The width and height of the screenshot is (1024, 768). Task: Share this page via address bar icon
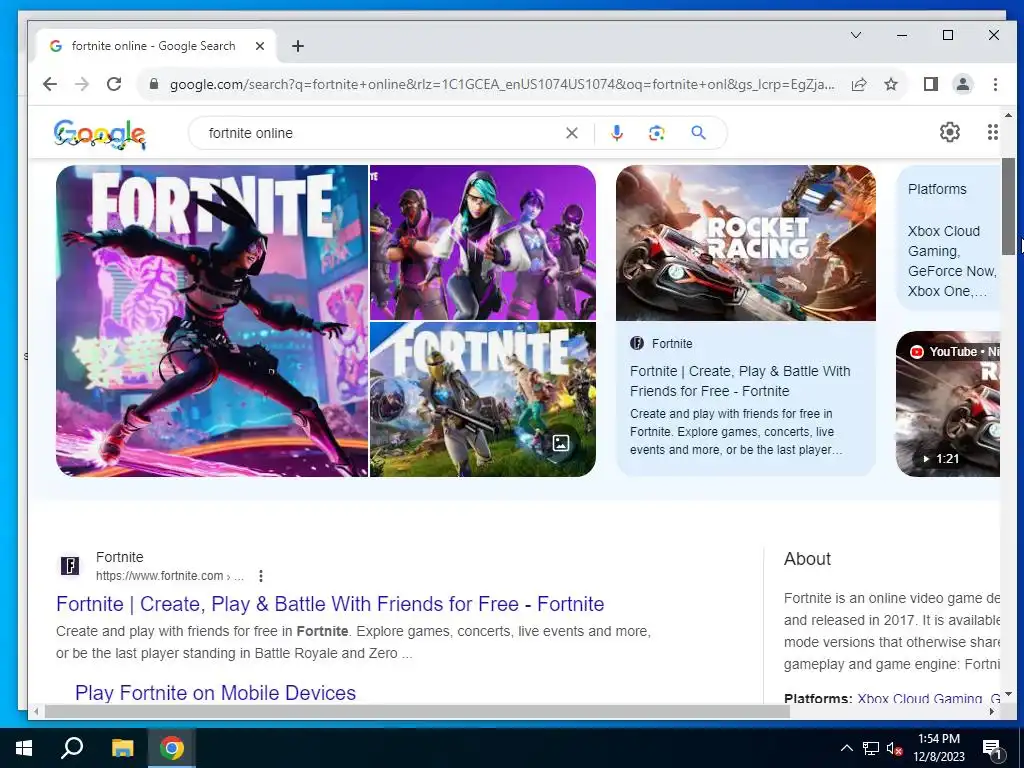859,84
